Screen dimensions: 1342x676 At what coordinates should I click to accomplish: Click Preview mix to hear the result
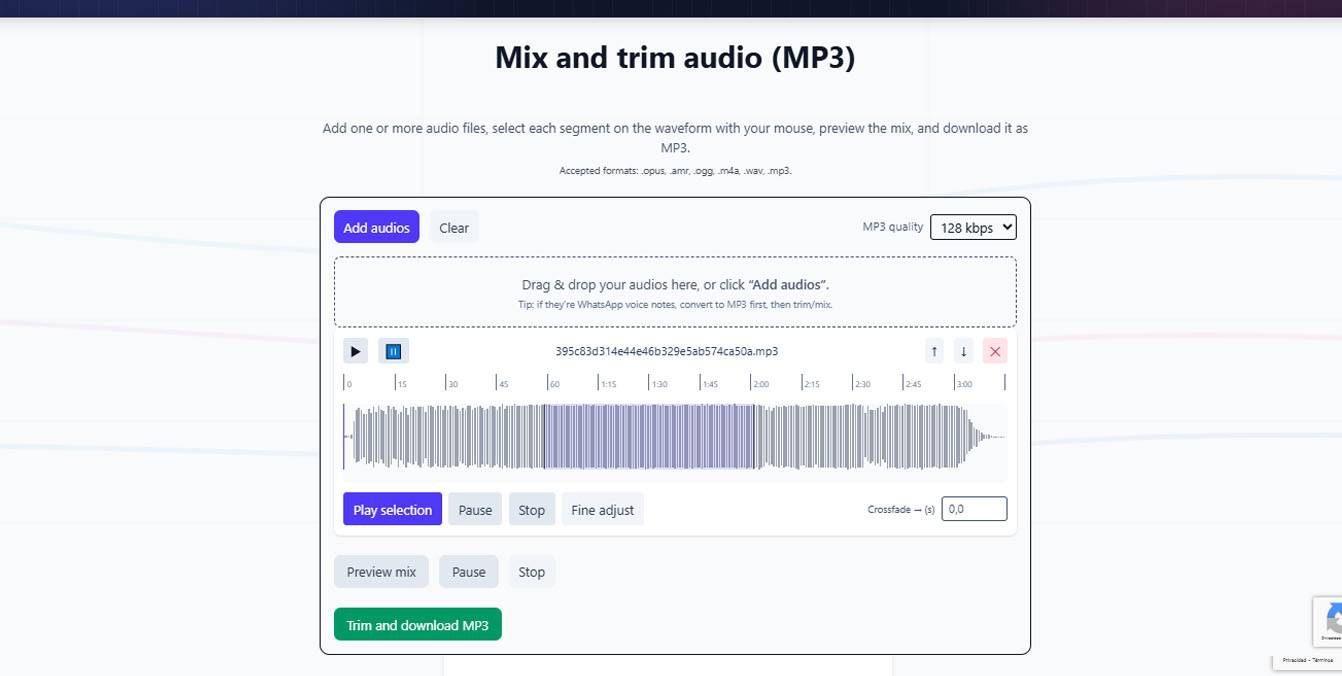[381, 571]
